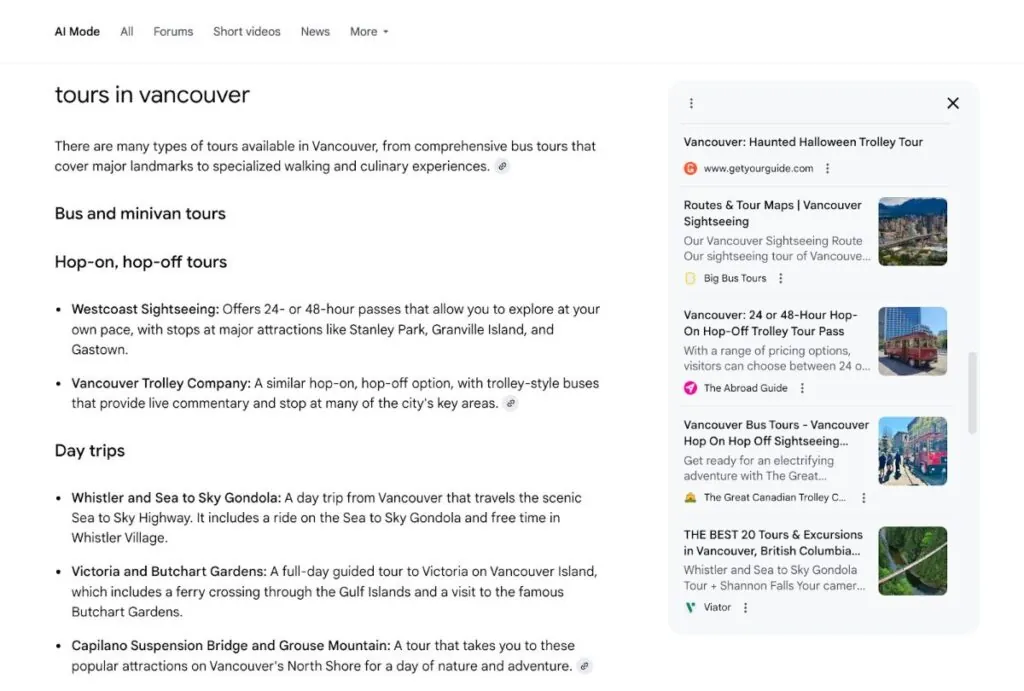Click The Great Canadian Trolley source name
The image size is (1024, 691).
775,498
